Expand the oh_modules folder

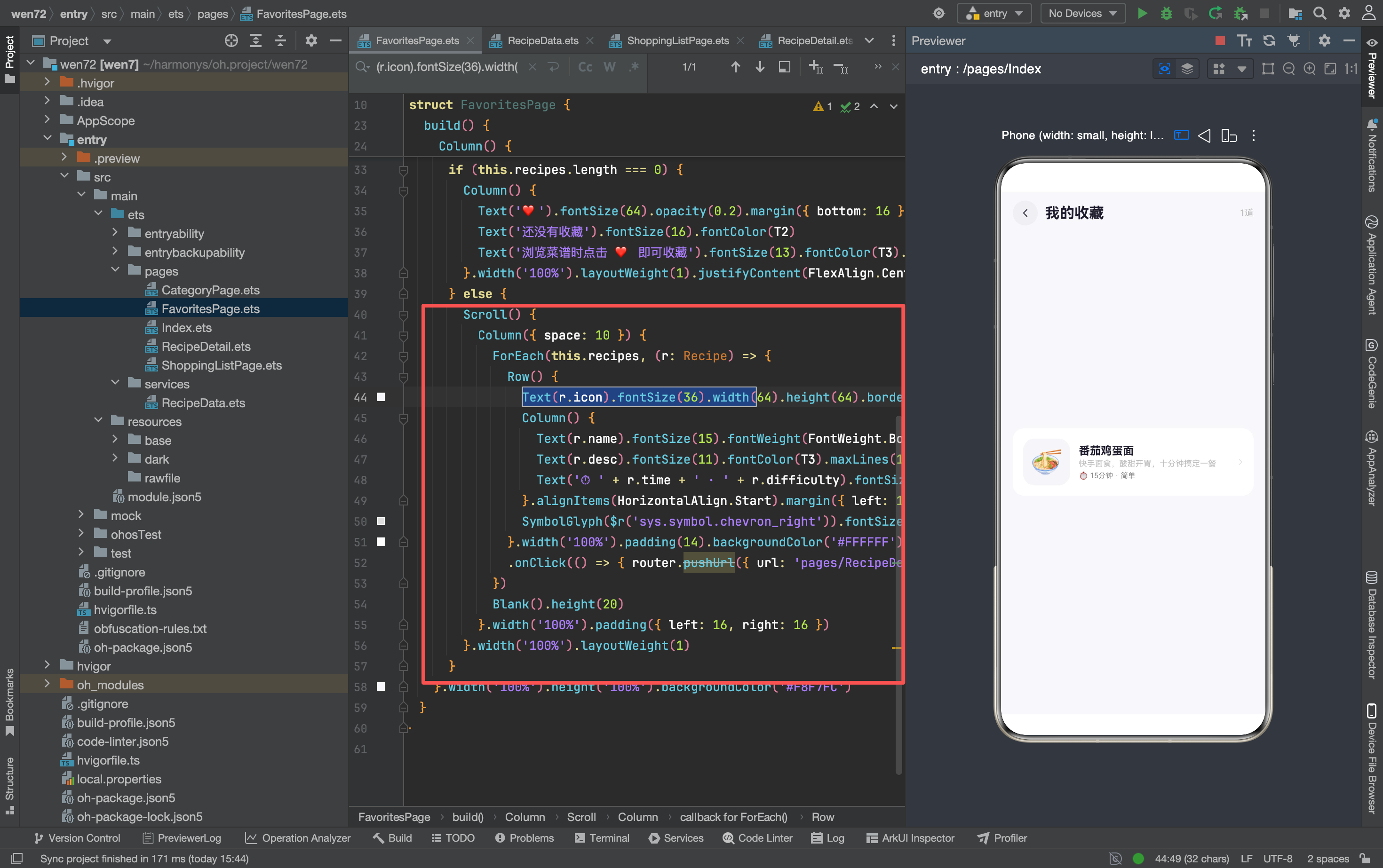click(x=47, y=684)
